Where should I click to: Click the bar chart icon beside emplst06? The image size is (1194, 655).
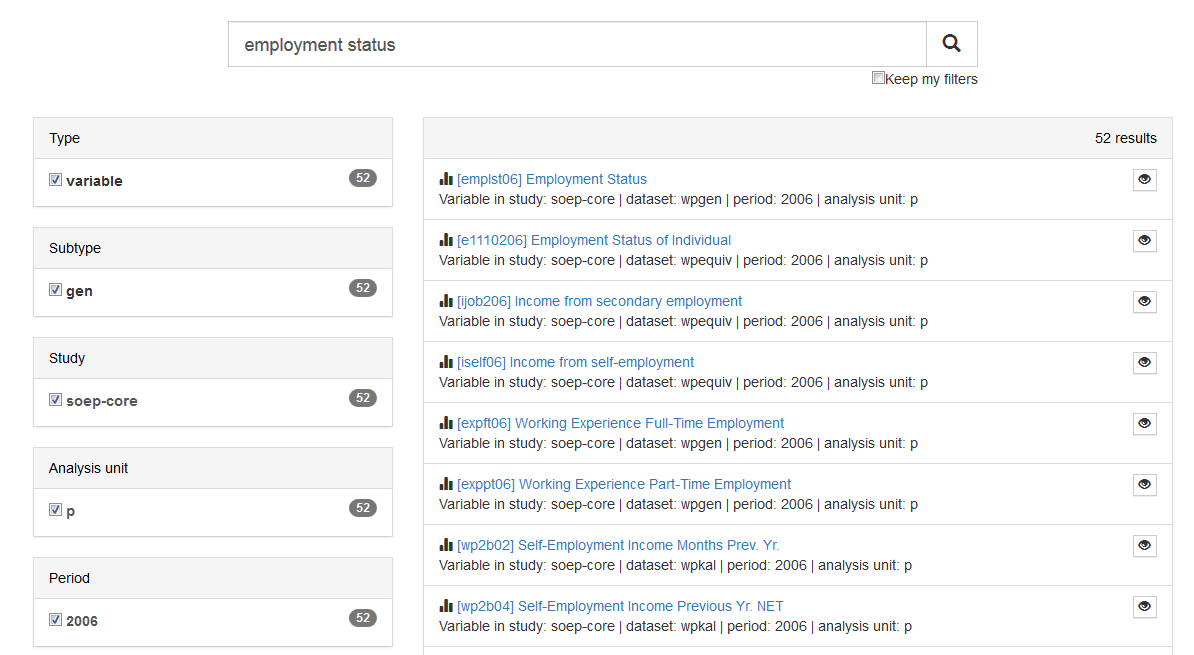click(x=446, y=179)
